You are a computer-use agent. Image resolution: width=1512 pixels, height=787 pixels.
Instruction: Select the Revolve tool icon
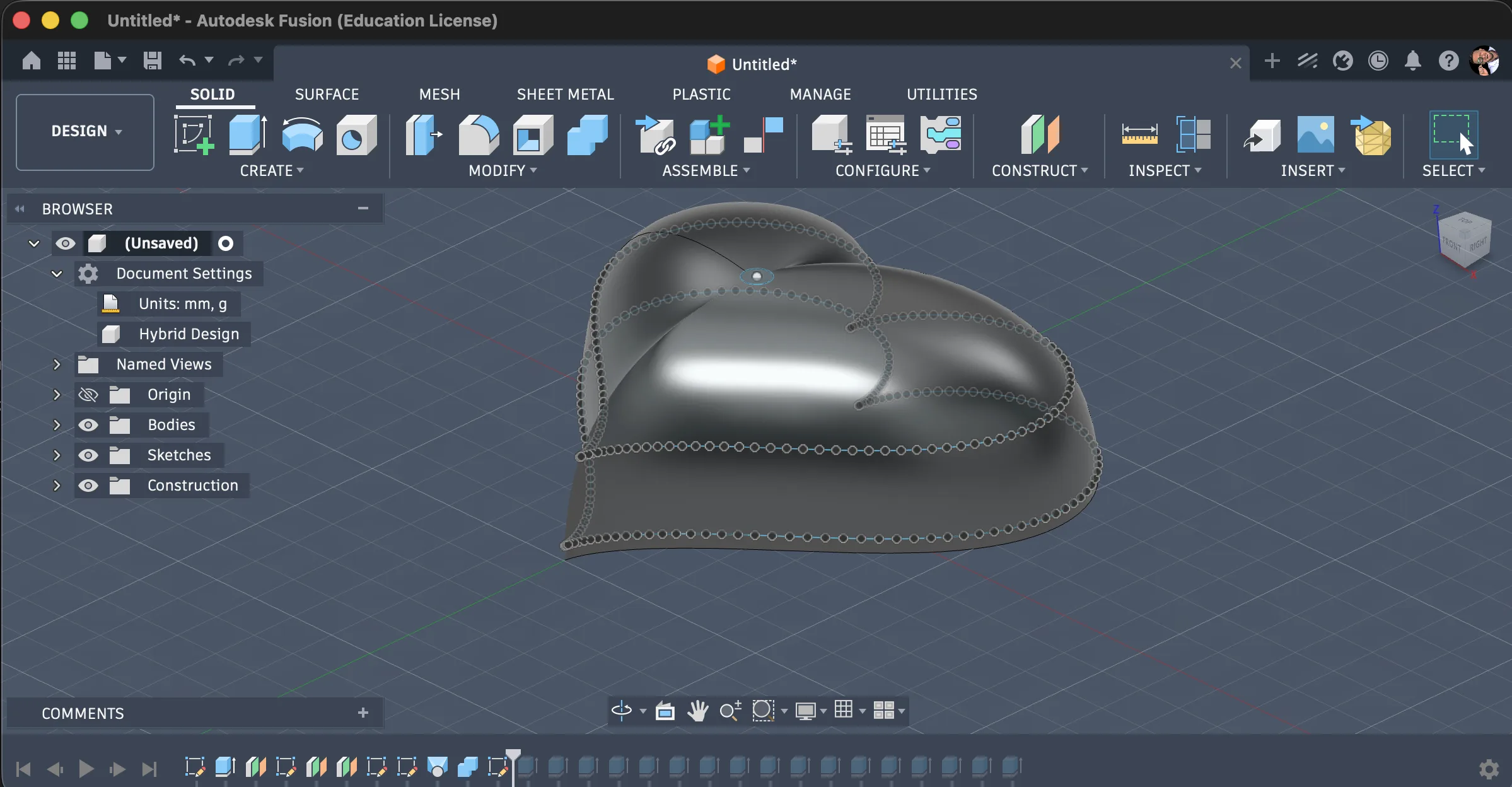coord(302,134)
